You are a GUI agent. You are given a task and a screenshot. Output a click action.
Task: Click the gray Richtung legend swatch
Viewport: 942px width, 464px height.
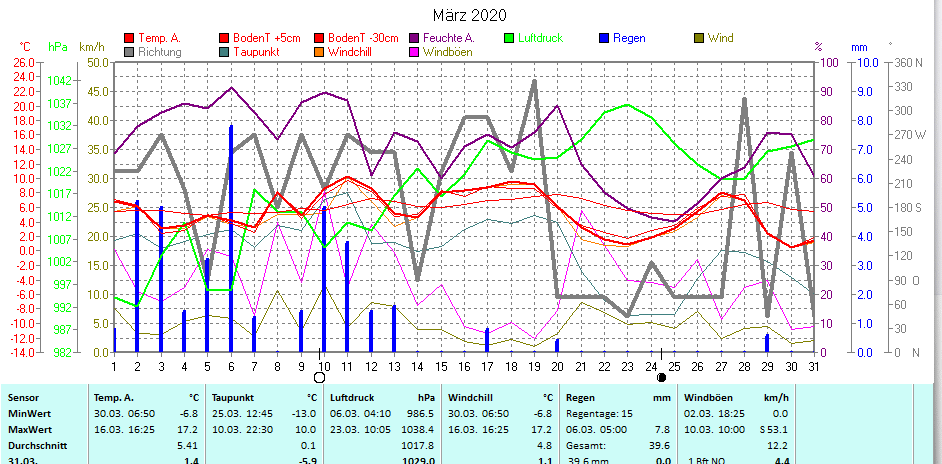(x=129, y=52)
